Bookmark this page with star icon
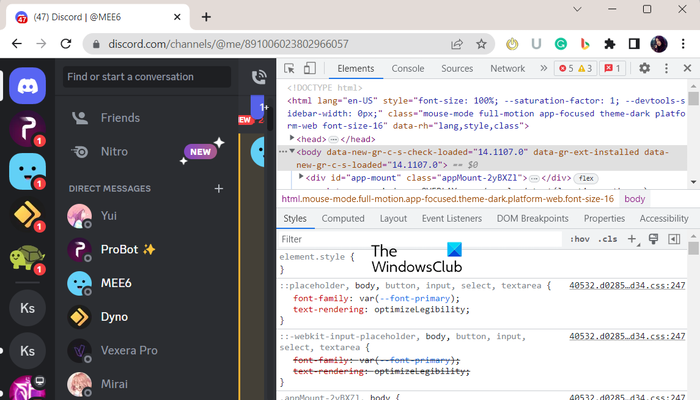700x400 pixels. click(481, 44)
